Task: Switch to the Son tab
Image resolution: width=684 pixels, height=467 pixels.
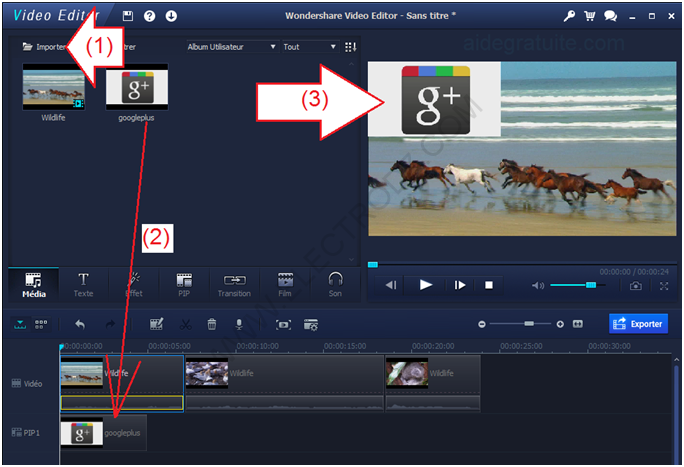Action: 335,285
